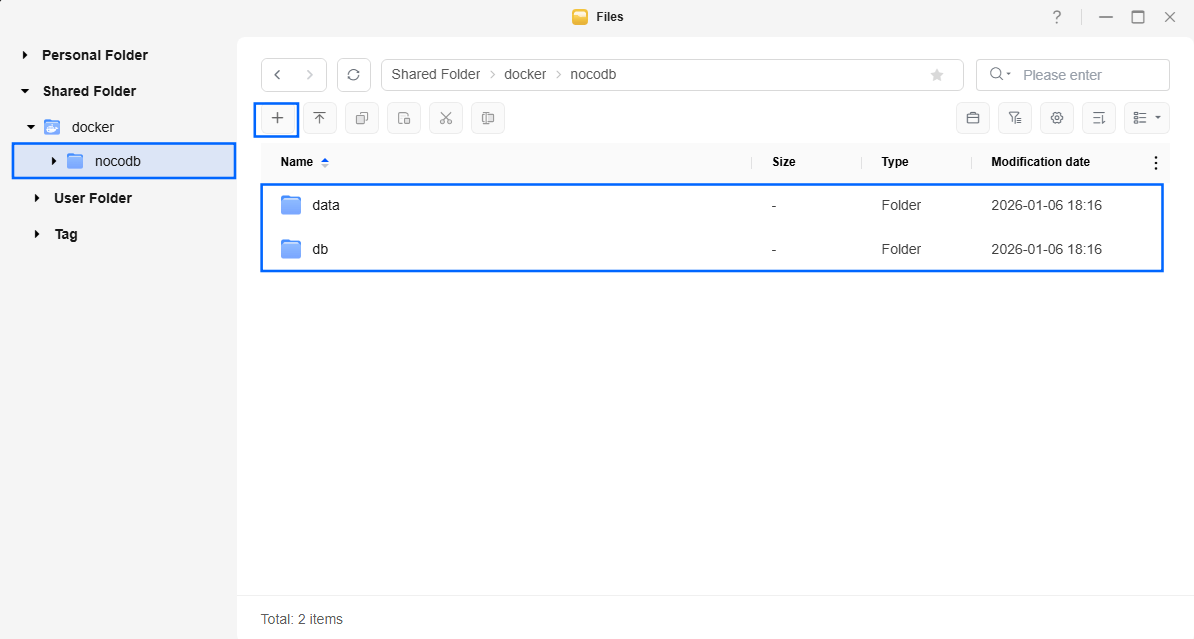Refresh the current folder listing
Viewport: 1194px width, 639px height.
point(353,75)
